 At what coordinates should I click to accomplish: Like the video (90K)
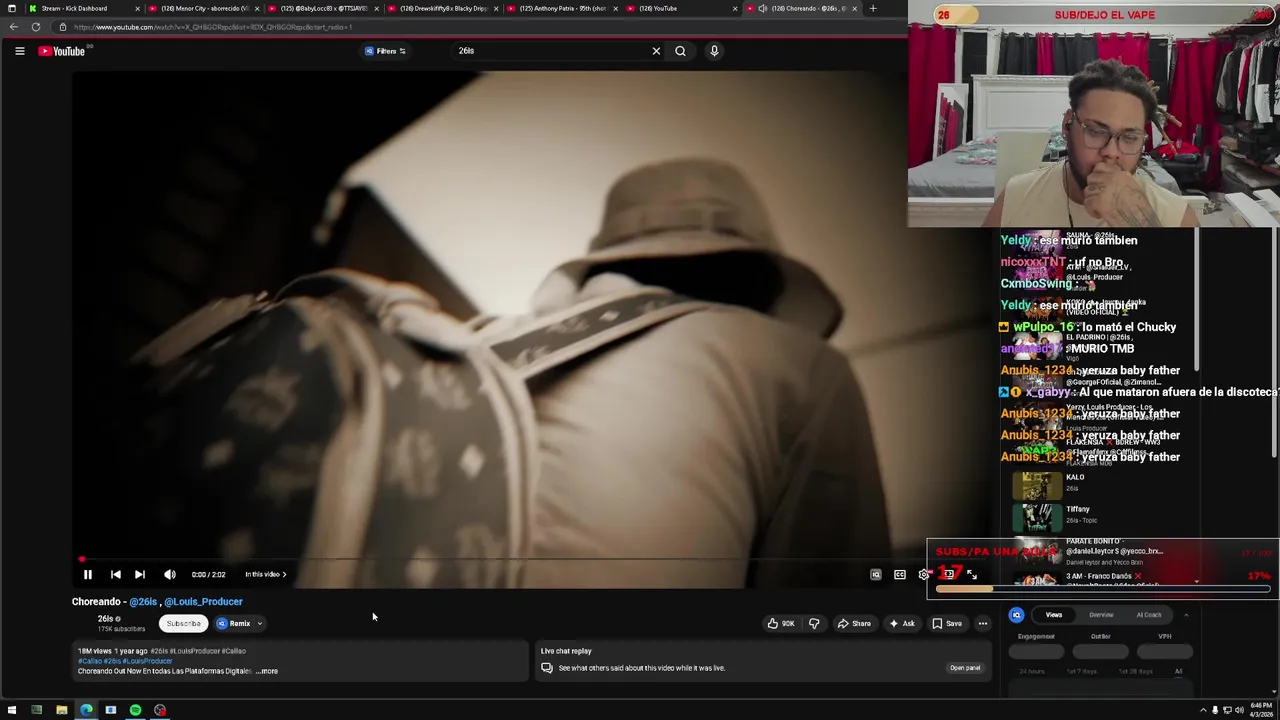[781, 623]
